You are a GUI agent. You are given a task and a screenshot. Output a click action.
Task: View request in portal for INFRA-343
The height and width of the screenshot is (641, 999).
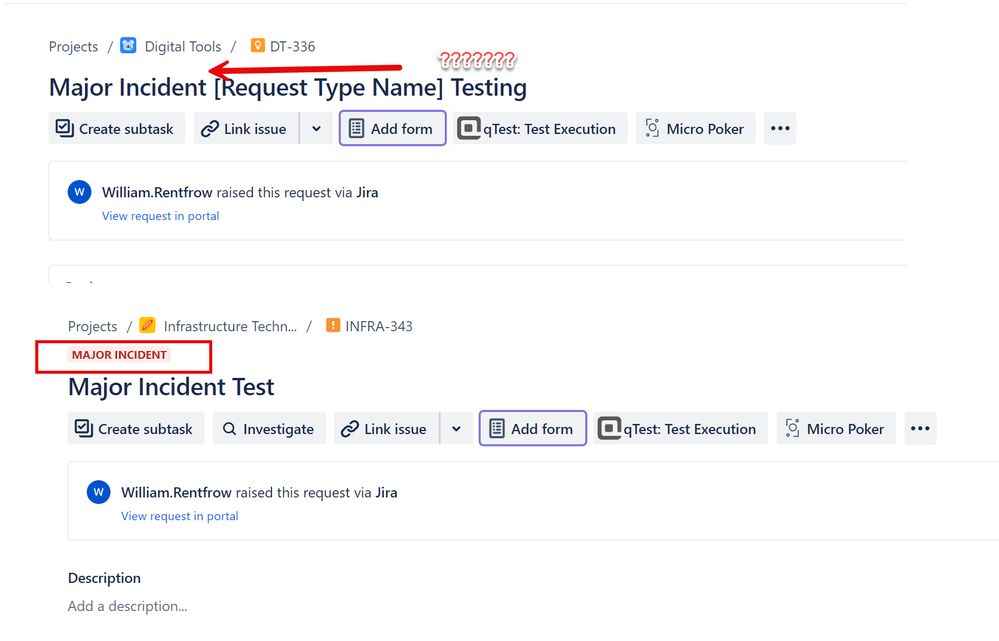(x=180, y=516)
